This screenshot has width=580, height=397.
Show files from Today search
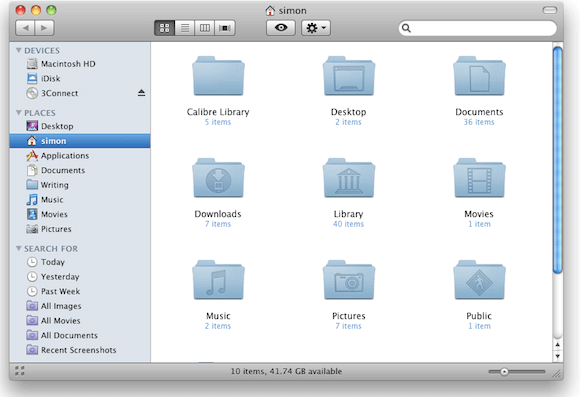(80, 262)
